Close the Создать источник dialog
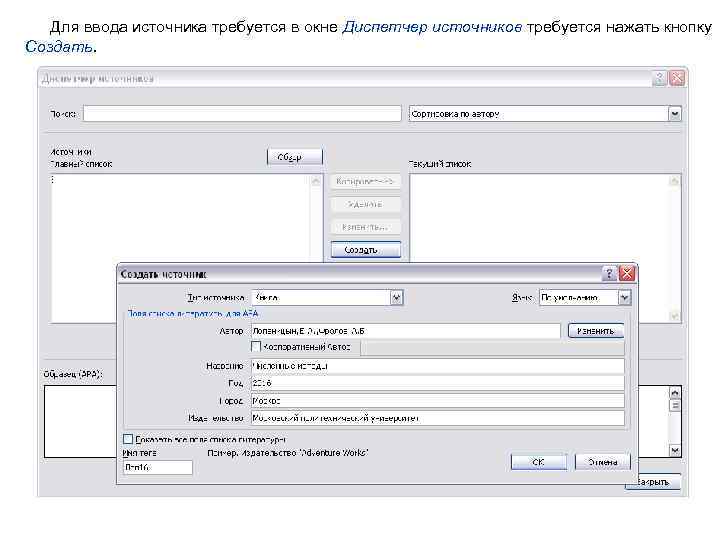Image resolution: width=720 pixels, height=540 pixels. click(627, 274)
